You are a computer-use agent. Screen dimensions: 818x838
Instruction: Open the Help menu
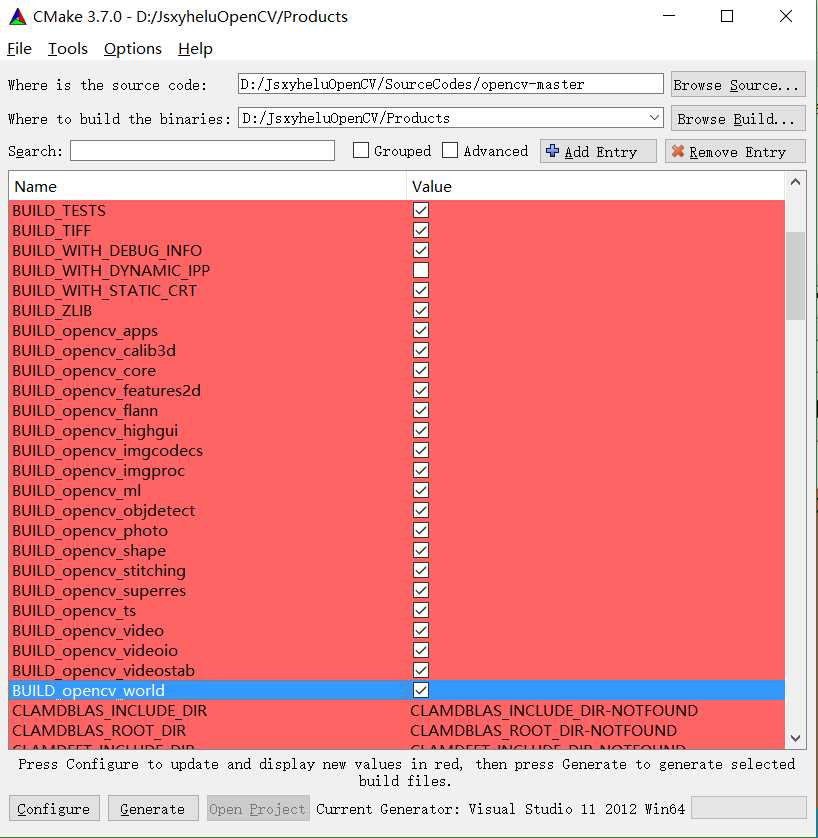(x=195, y=49)
